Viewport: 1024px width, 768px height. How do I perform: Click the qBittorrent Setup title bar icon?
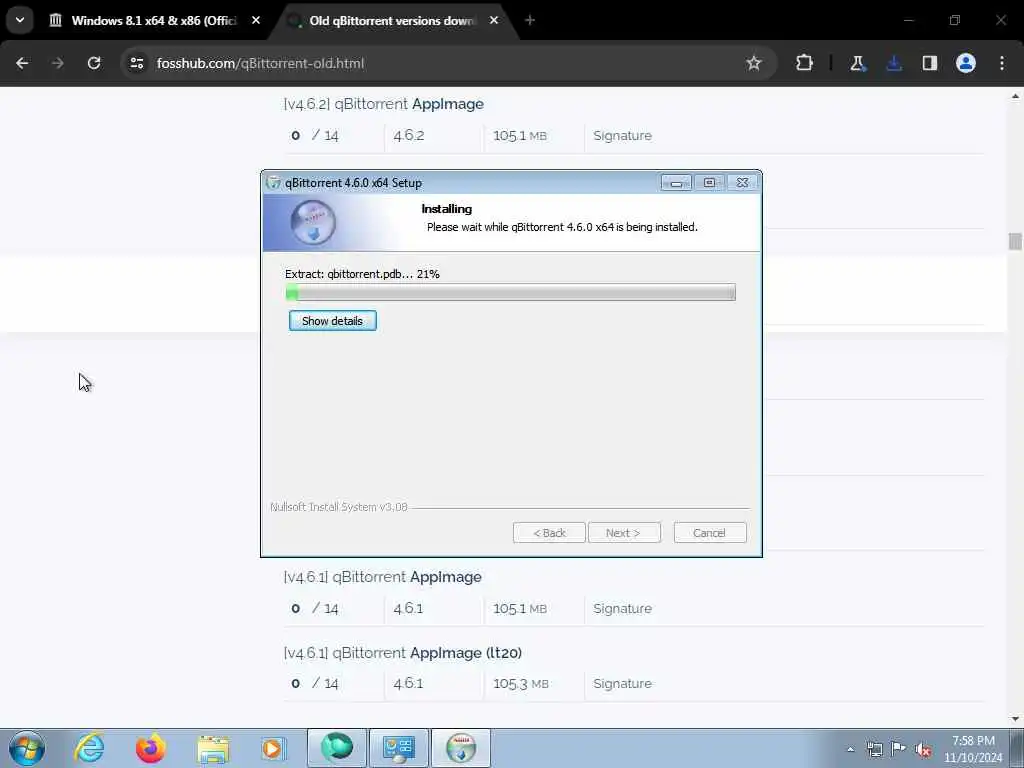(274, 183)
